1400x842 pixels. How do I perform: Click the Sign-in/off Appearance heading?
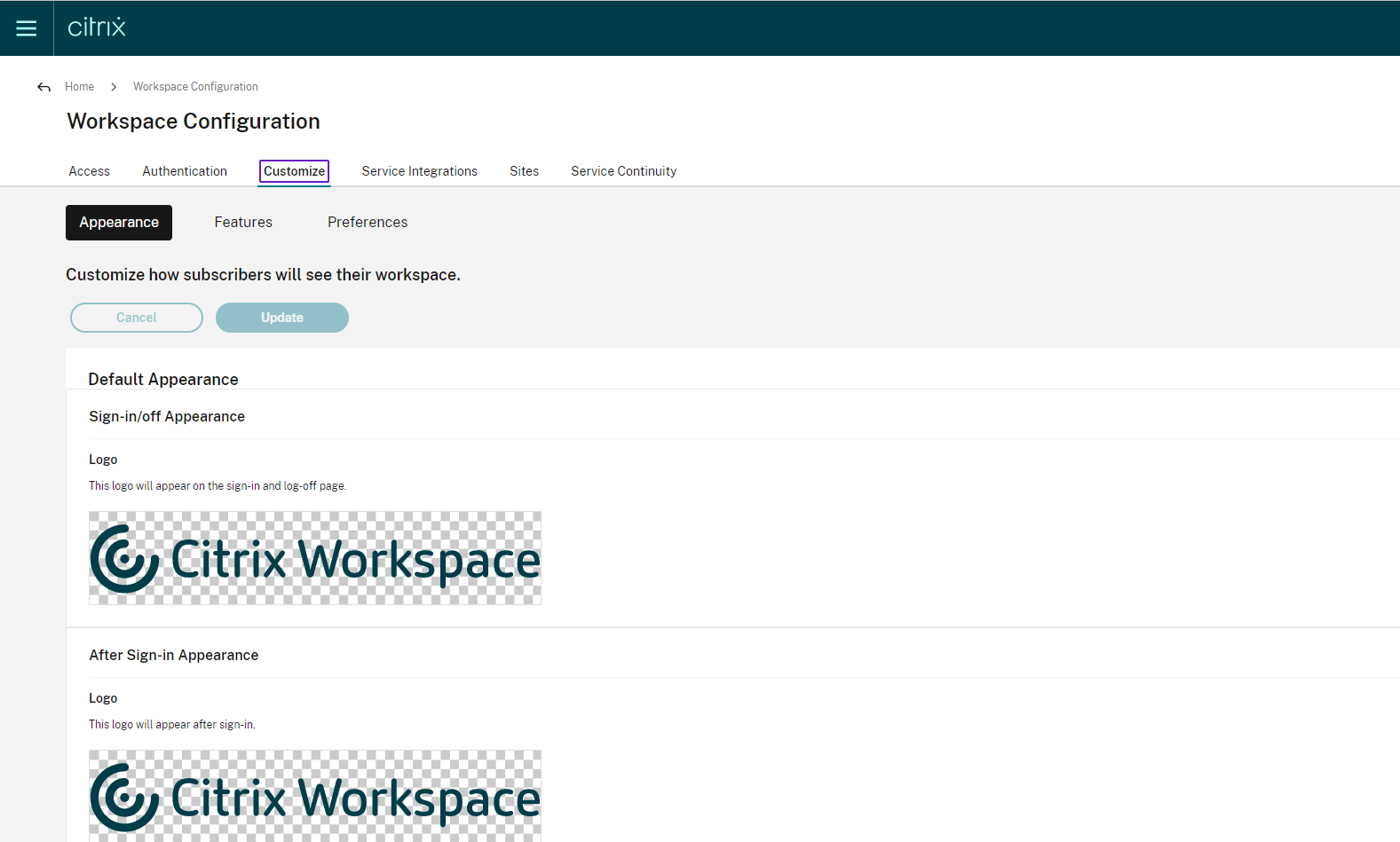[x=167, y=417]
